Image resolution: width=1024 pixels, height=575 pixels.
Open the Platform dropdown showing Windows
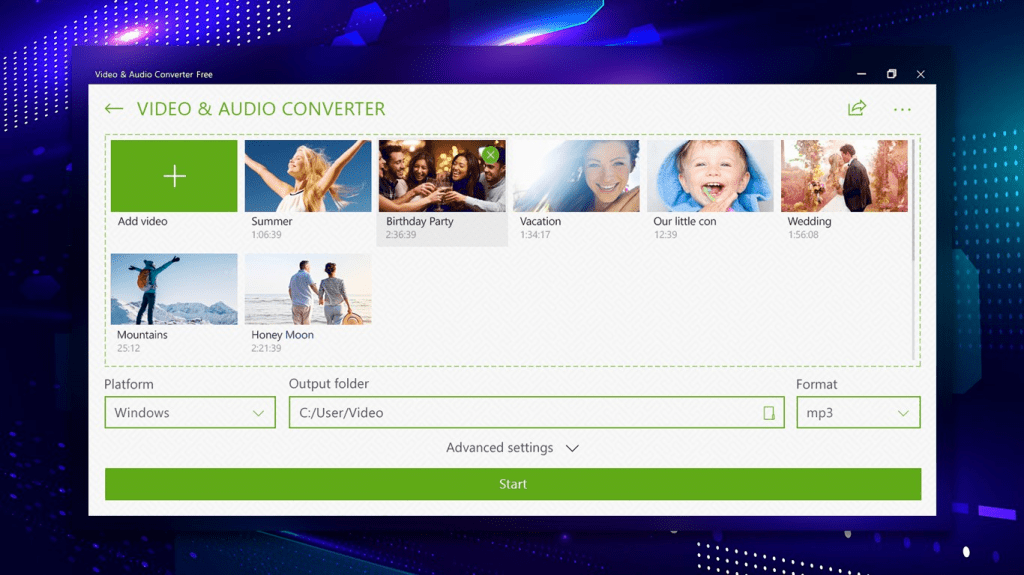coord(190,413)
